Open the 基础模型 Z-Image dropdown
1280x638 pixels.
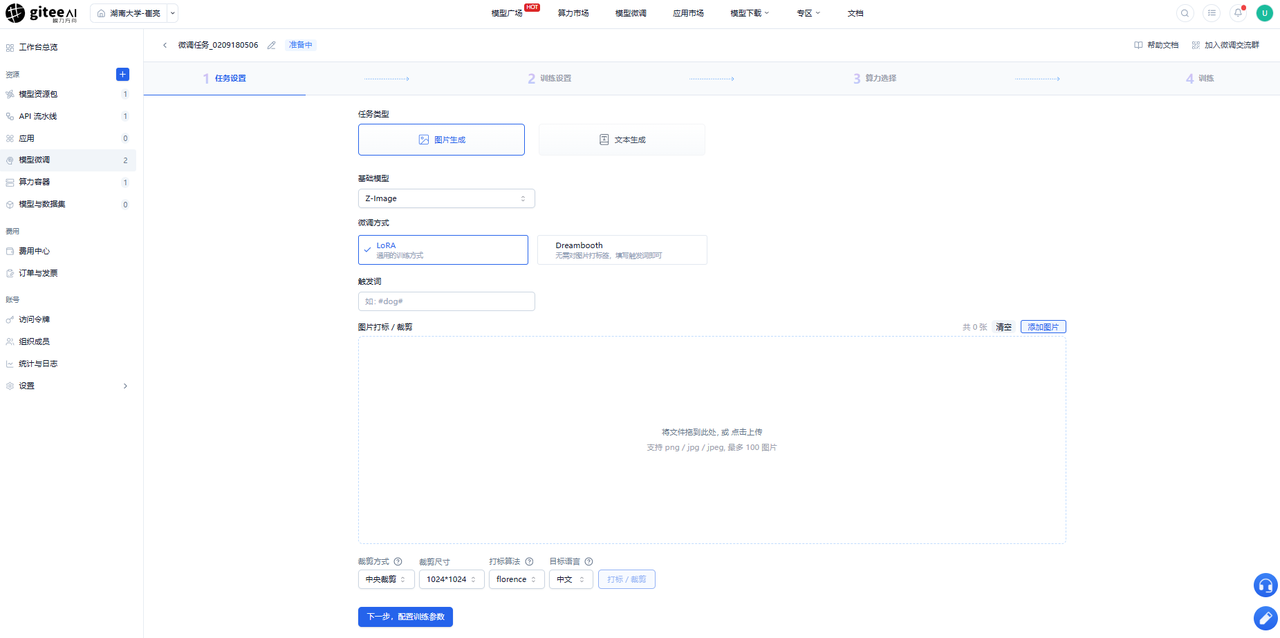[x=446, y=198]
